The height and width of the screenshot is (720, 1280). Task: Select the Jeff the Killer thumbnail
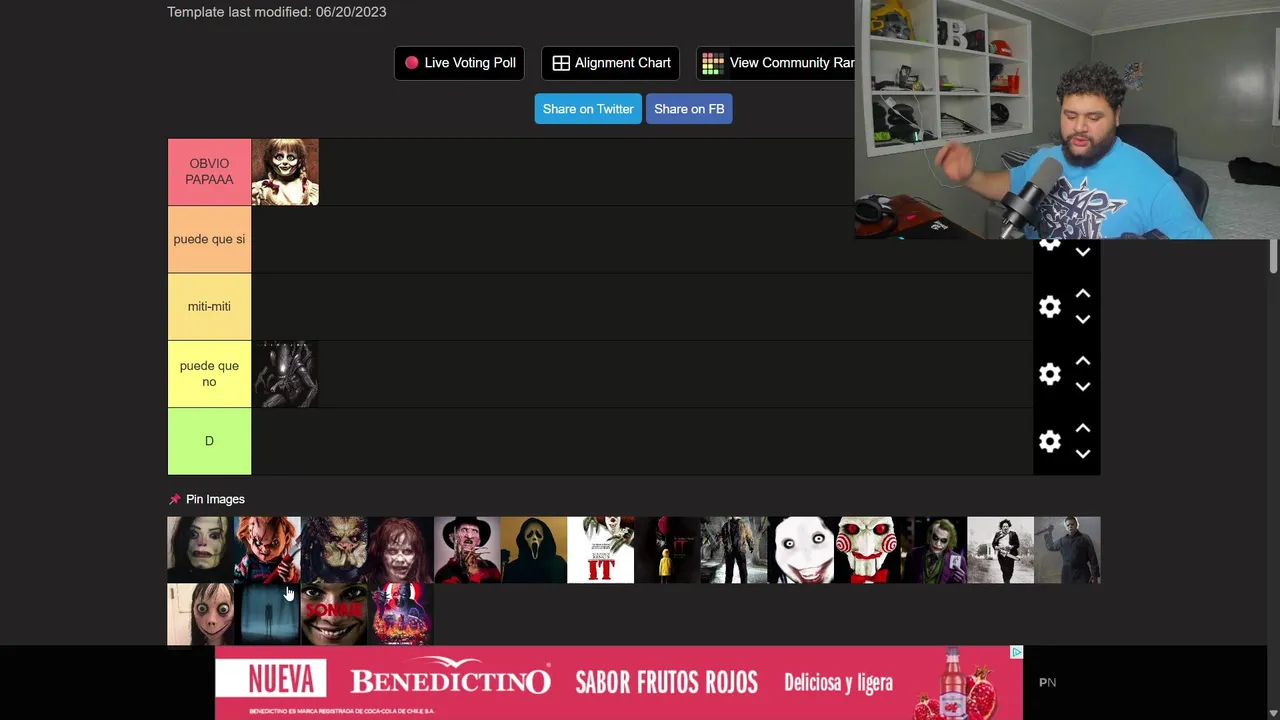click(800, 550)
